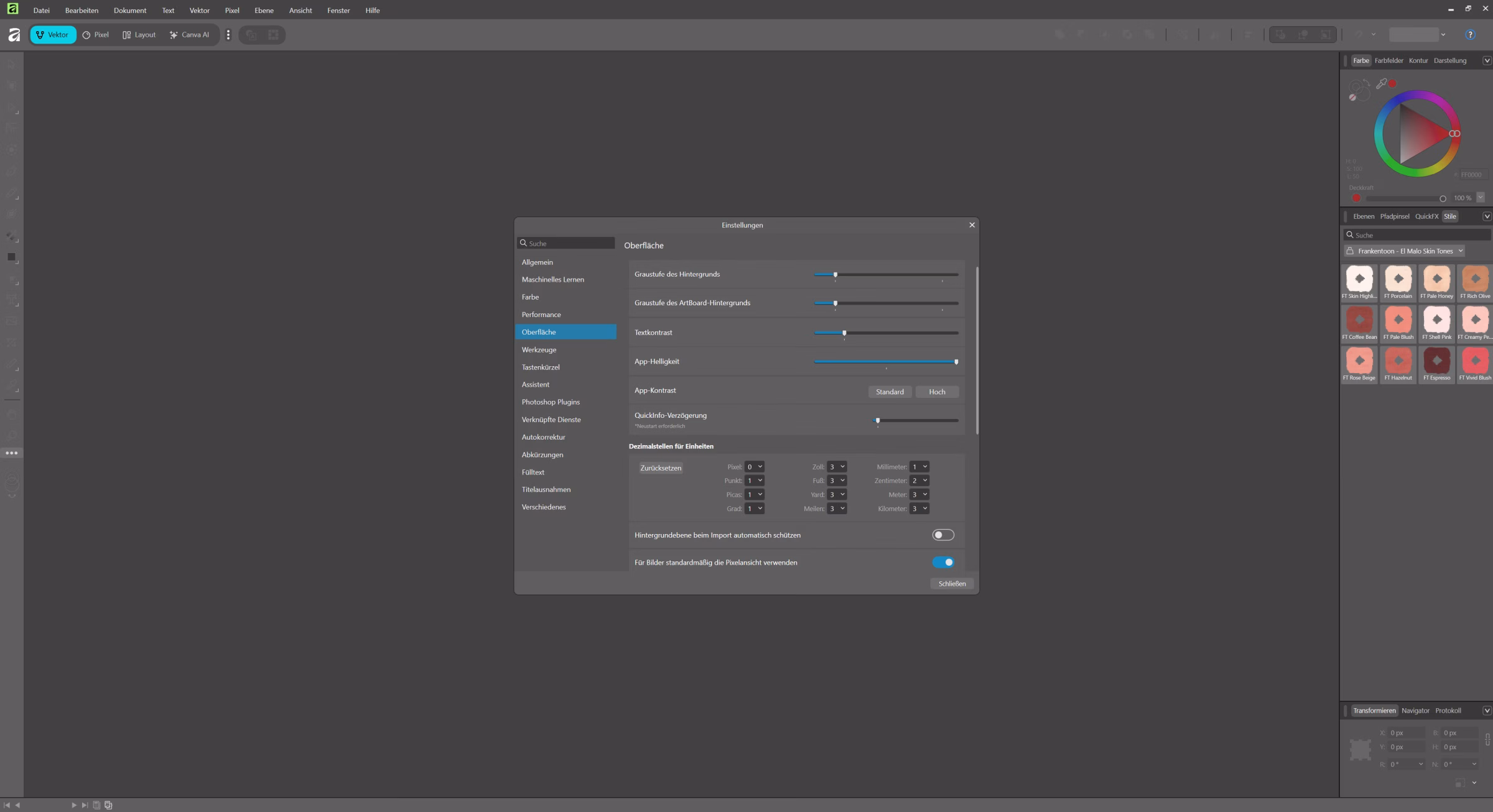Switch to the Pixel studio icon
1493x812 pixels.
pos(86,35)
